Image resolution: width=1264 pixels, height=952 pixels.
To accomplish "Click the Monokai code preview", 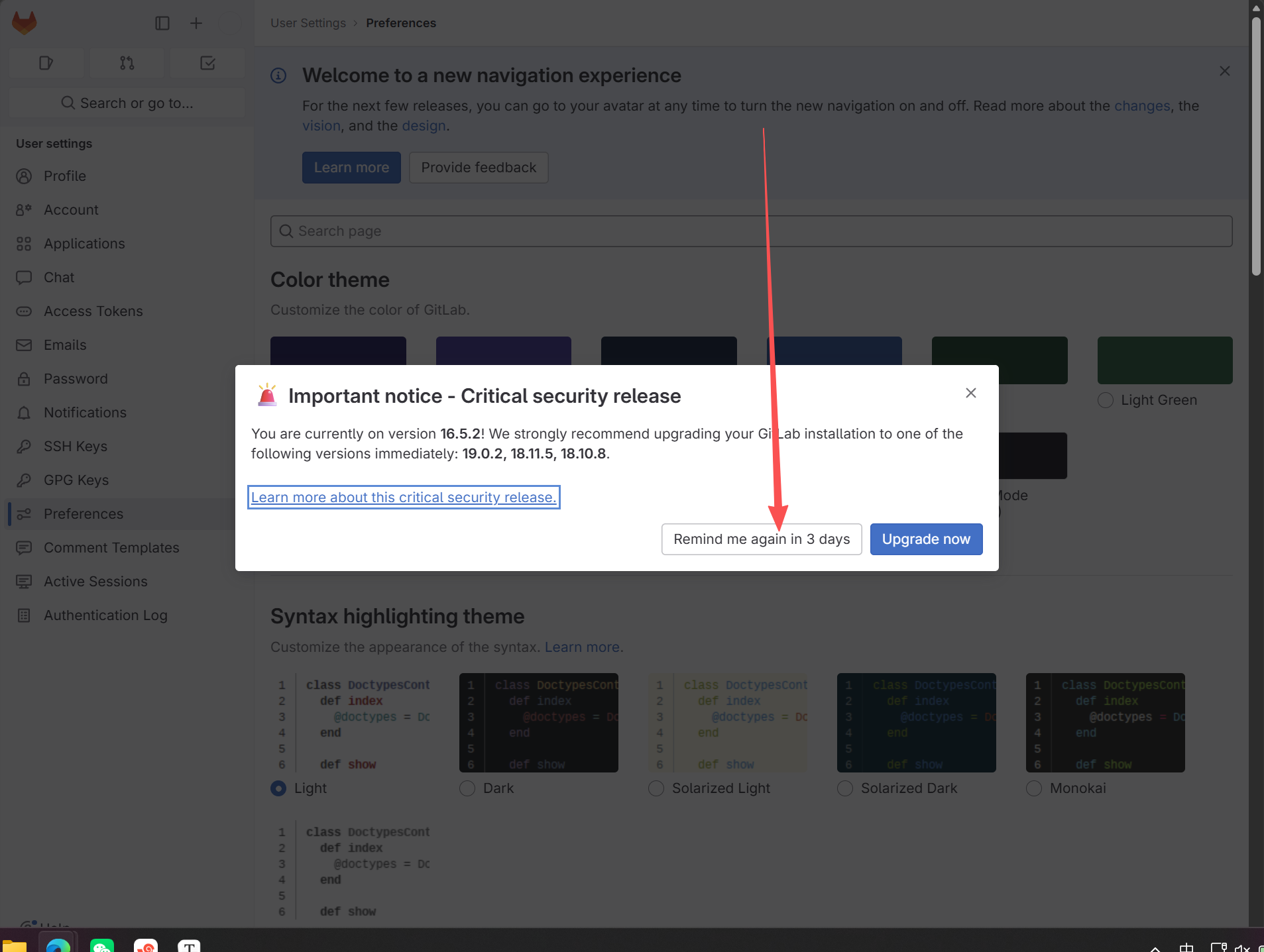I will click(x=1106, y=723).
